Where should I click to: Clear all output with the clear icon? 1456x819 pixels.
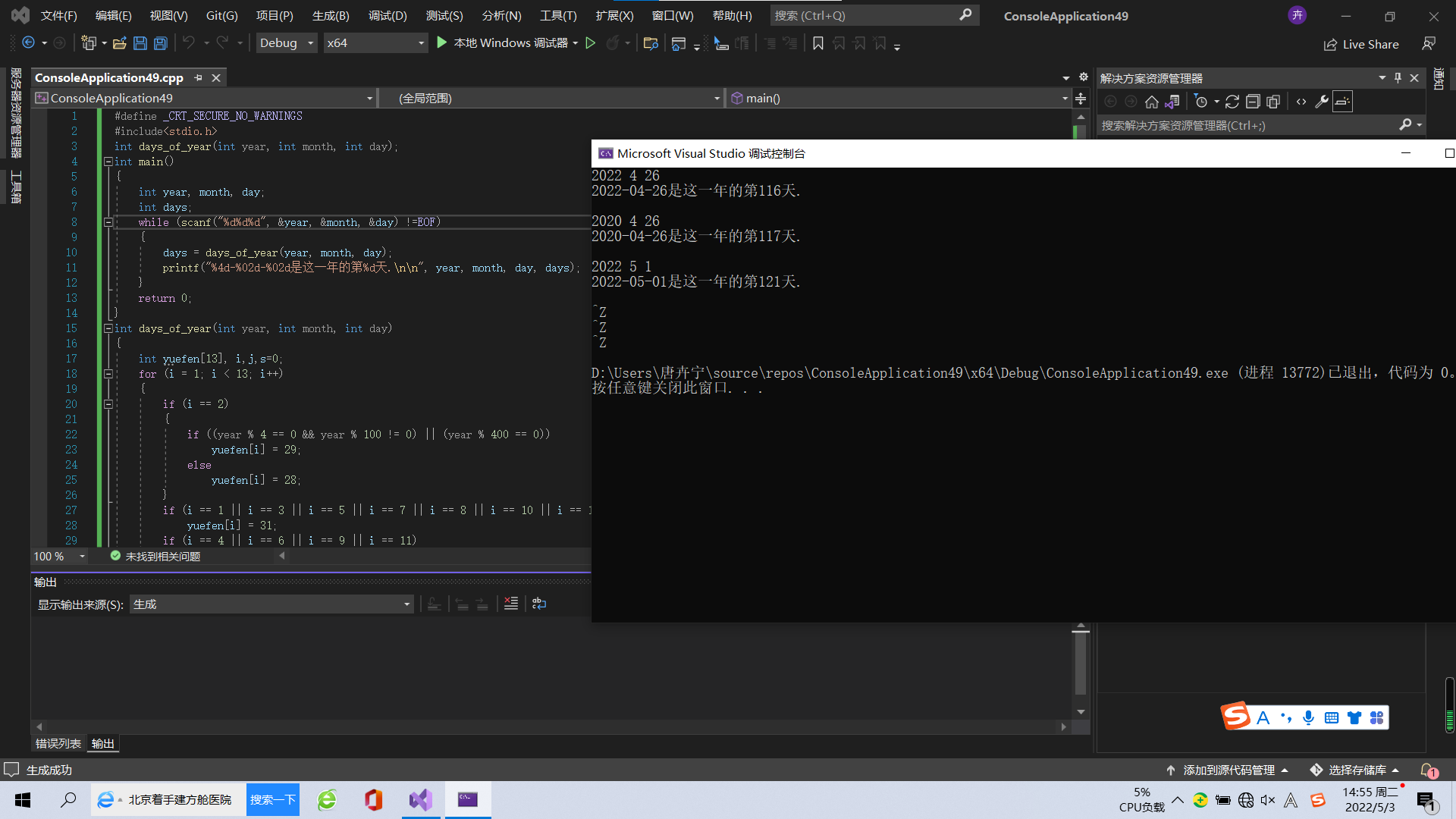coord(511,604)
